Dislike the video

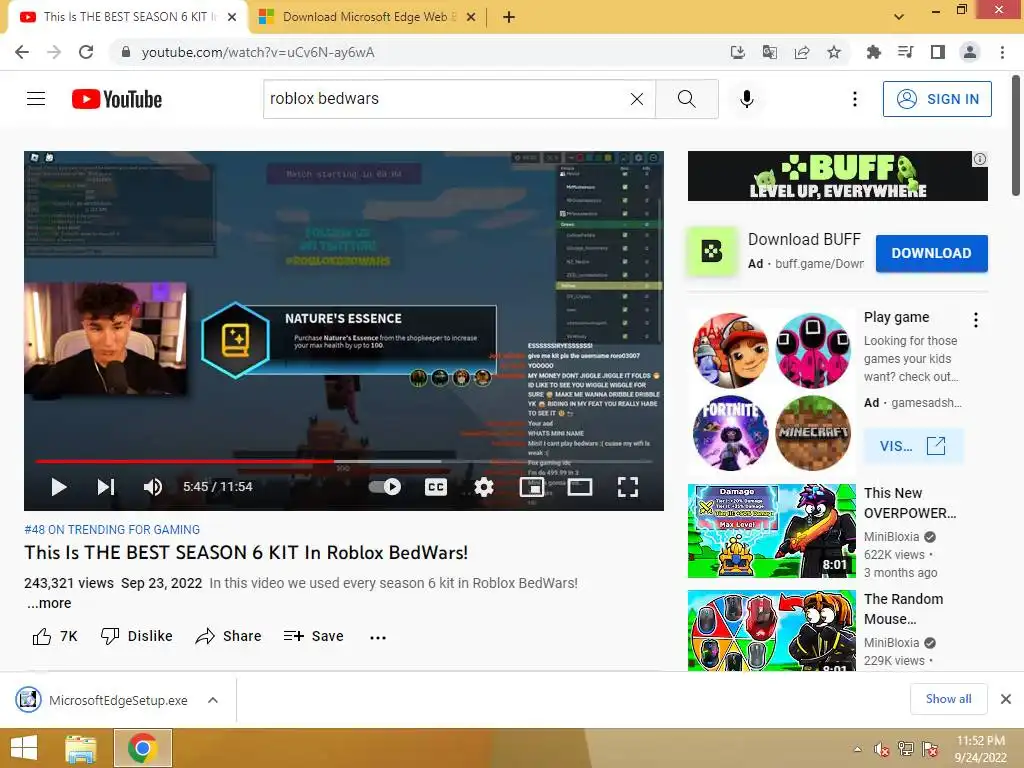pyautogui.click(x=136, y=636)
